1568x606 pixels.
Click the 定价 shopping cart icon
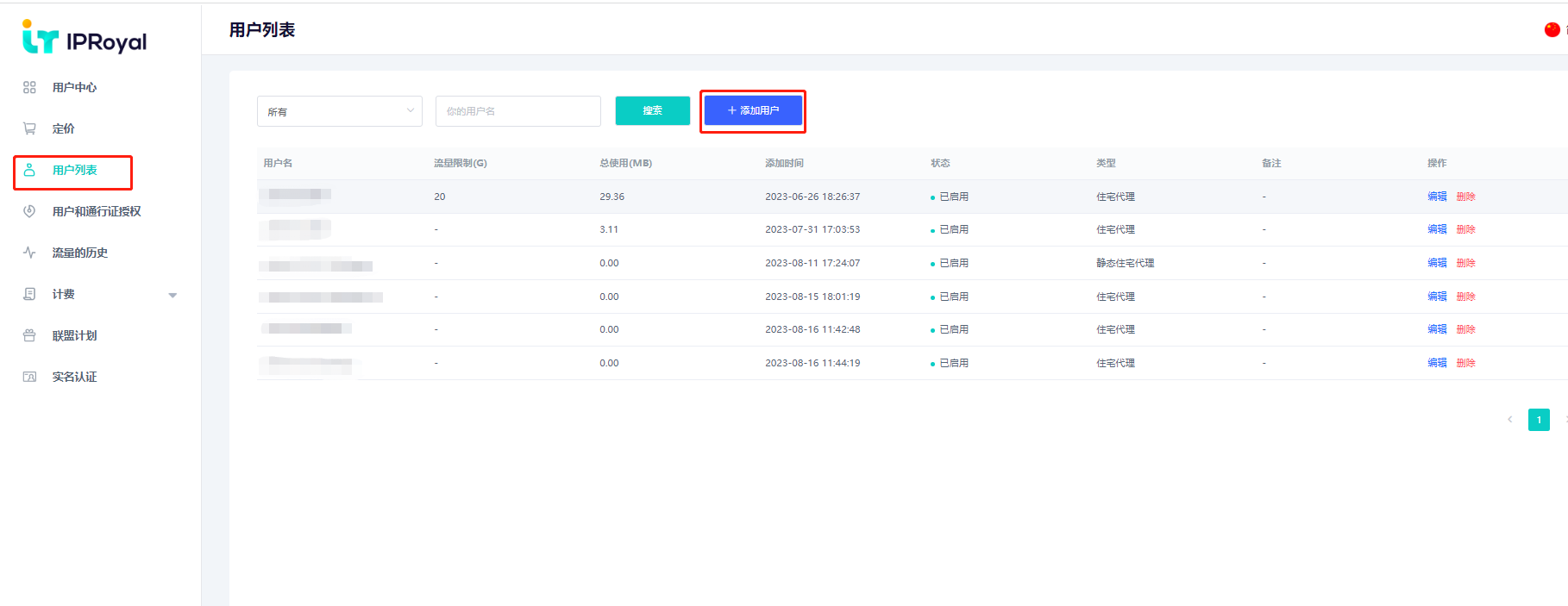click(29, 128)
